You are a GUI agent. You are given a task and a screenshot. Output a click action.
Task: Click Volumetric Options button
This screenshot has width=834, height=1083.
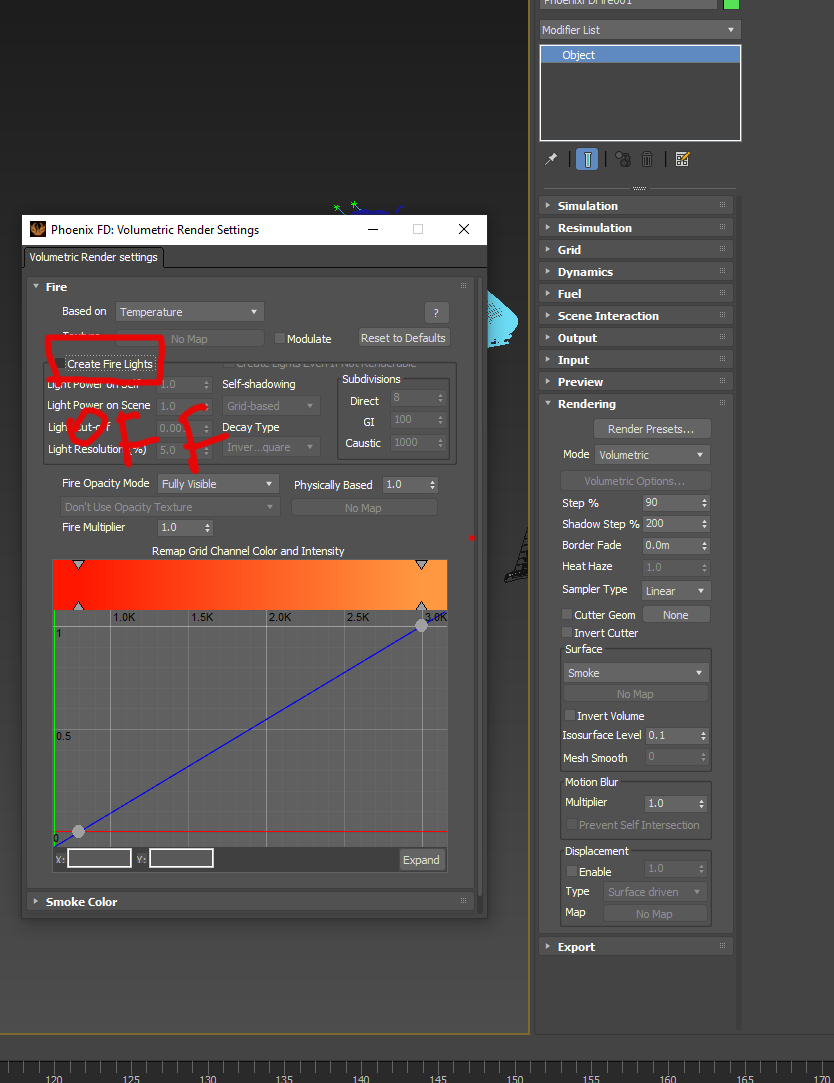(635, 481)
